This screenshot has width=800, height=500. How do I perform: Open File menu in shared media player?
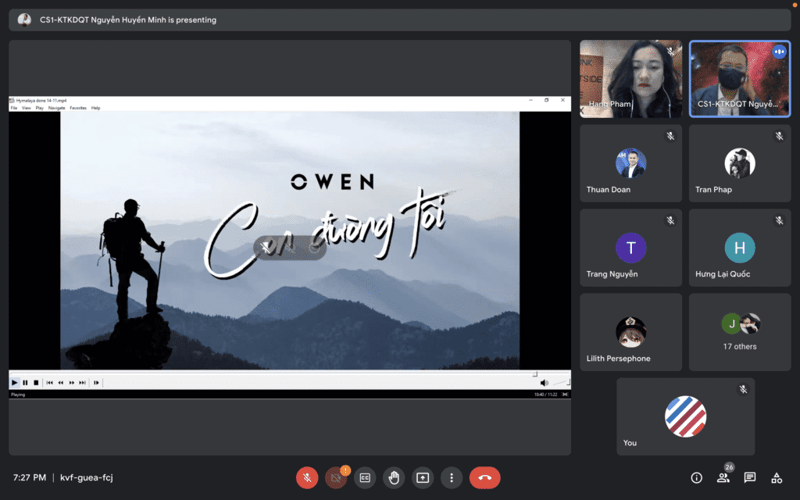pyautogui.click(x=14, y=108)
